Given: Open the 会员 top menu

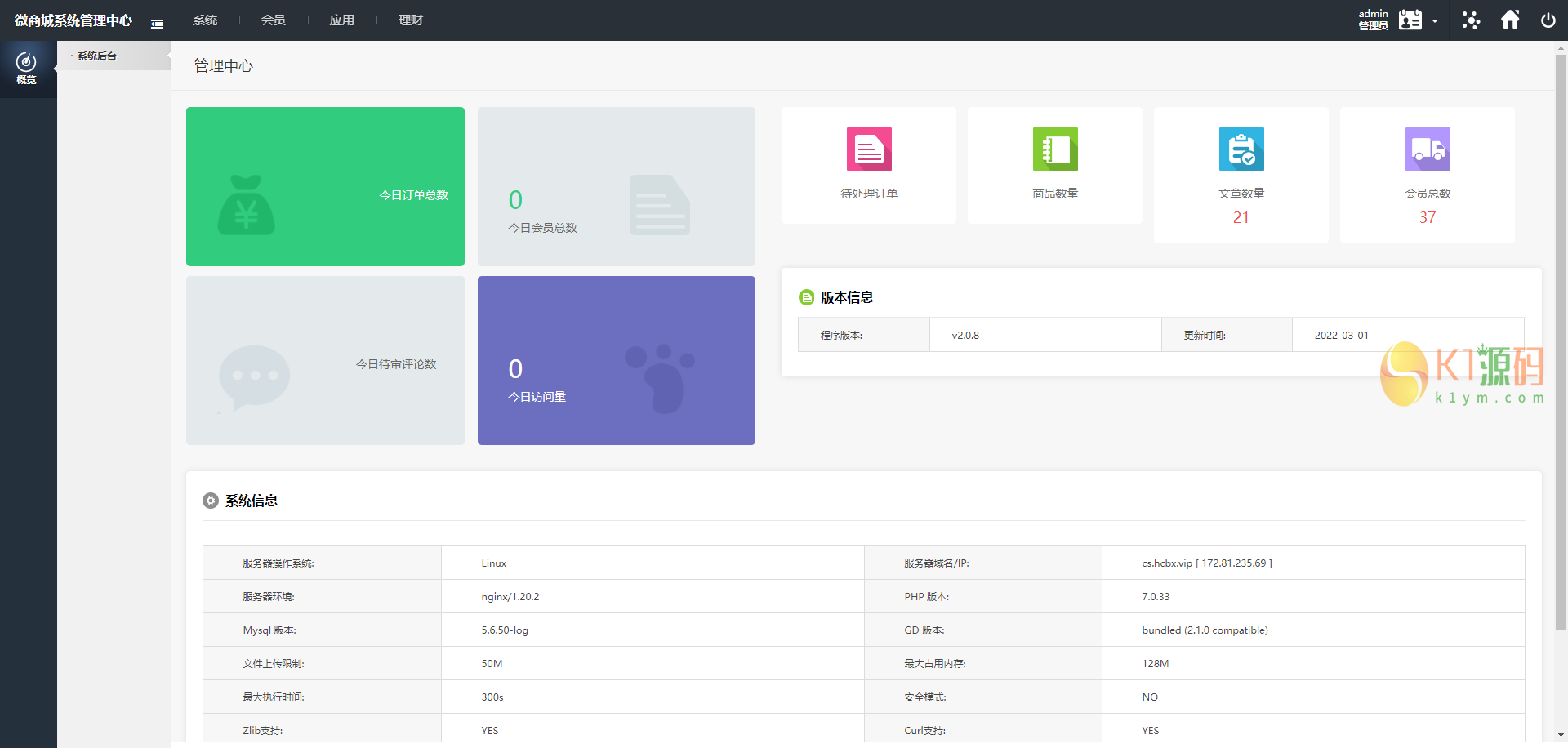Looking at the screenshot, I should 274,20.
